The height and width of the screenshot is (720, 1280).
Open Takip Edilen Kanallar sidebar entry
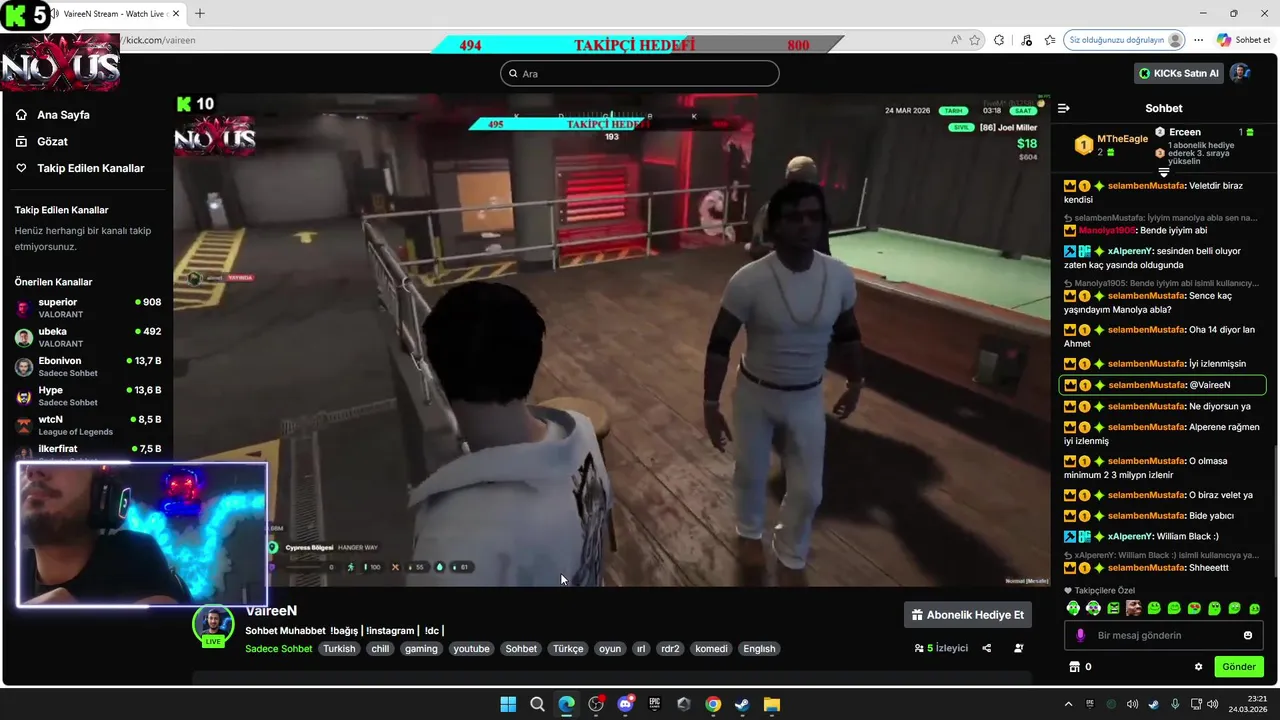point(80,168)
